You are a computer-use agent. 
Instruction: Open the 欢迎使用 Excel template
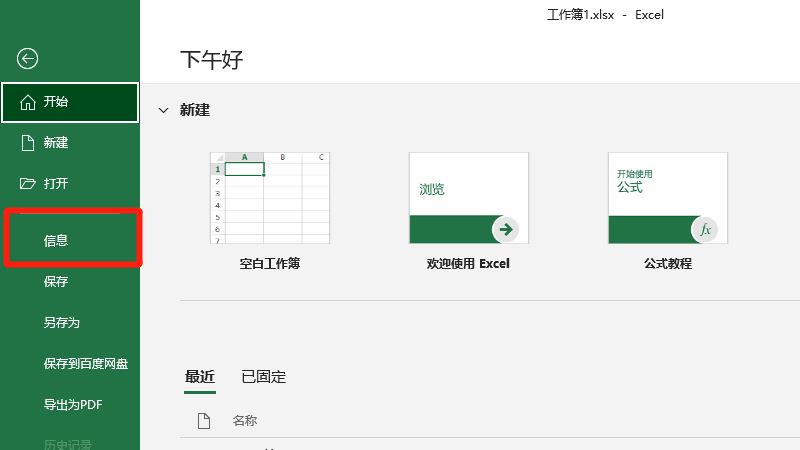468,198
